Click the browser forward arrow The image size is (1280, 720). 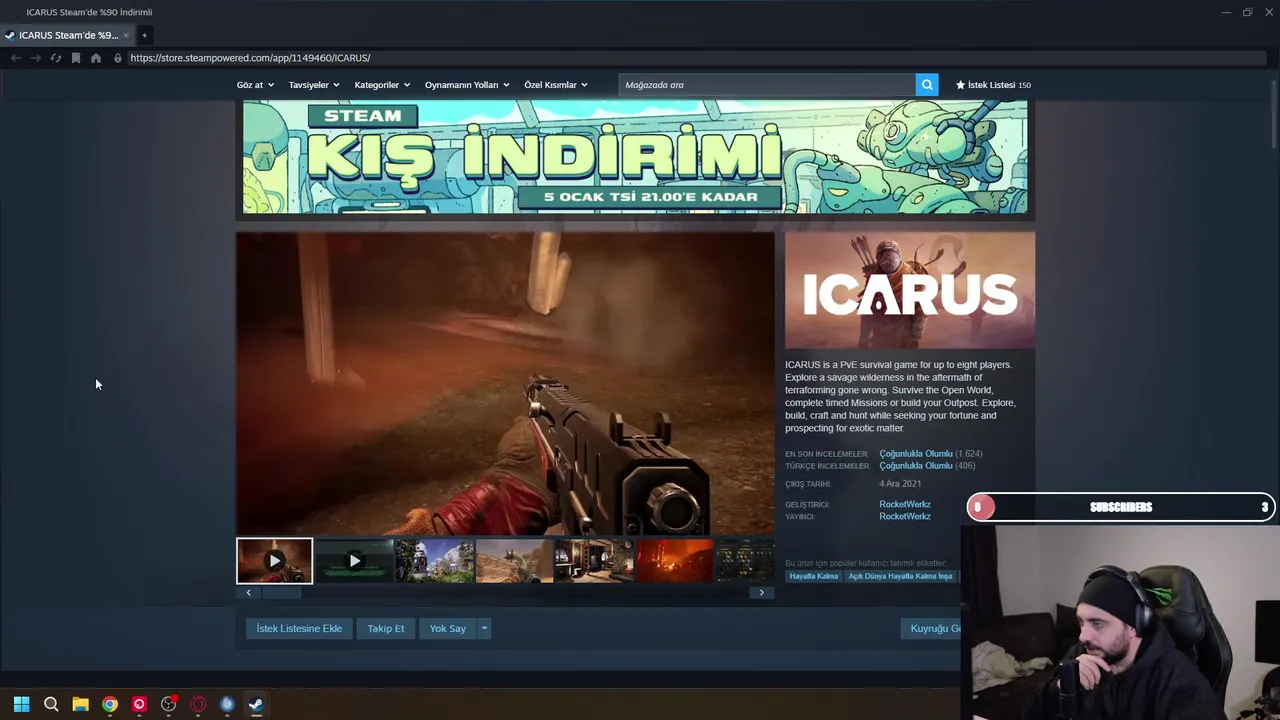tap(36, 58)
